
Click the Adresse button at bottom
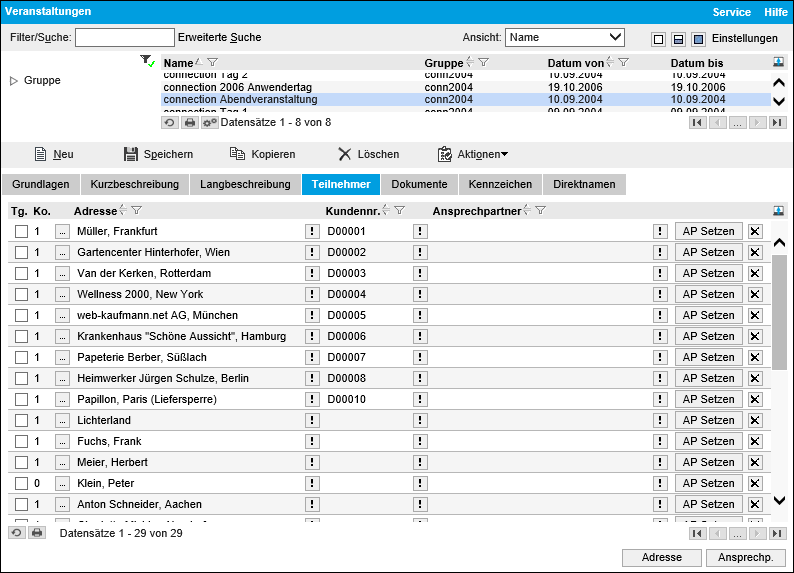point(661,557)
